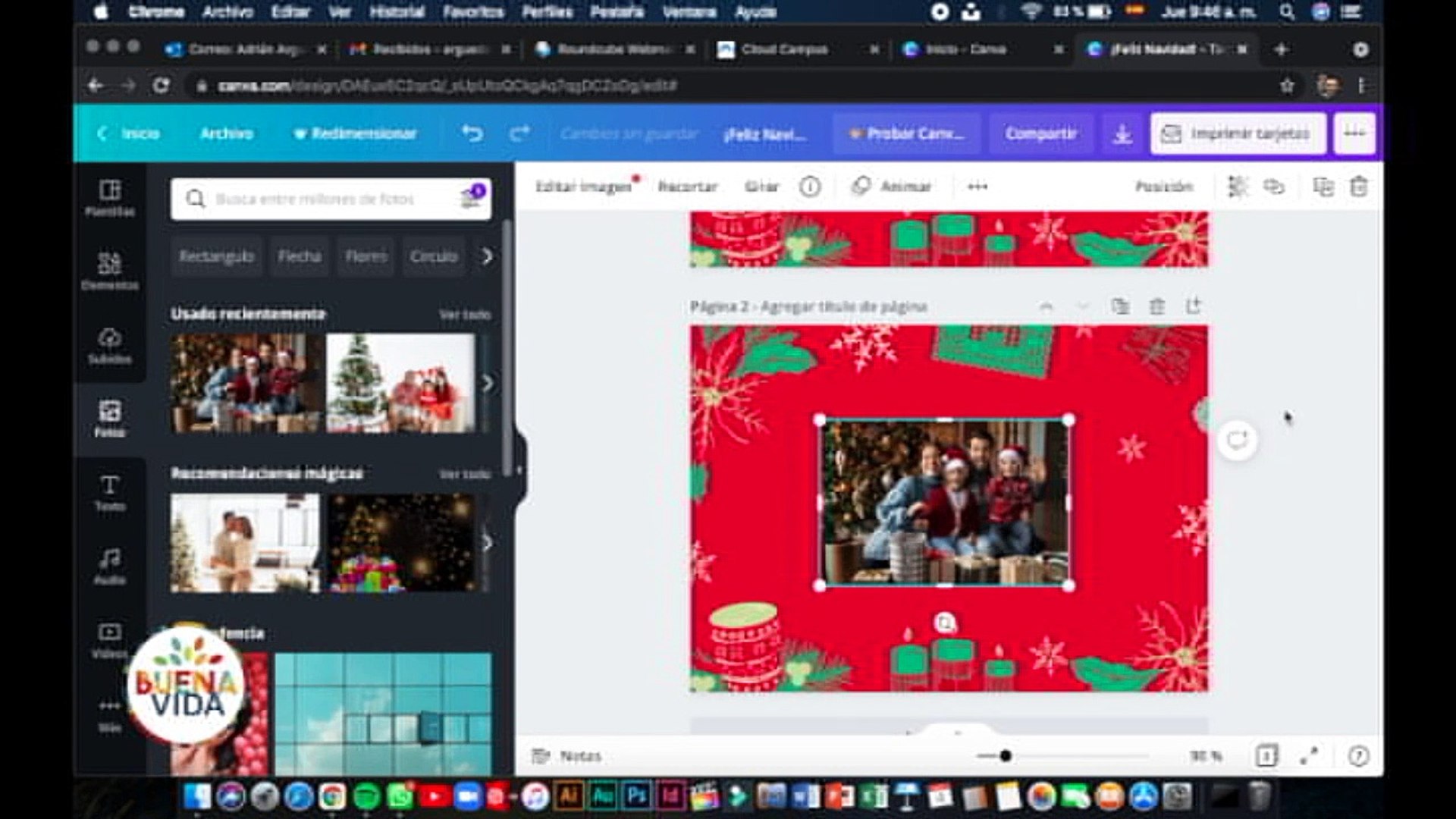This screenshot has width=1456, height=819.
Task: Click Ver todo next to Recomendaciones mágicas
Action: pyautogui.click(x=466, y=472)
